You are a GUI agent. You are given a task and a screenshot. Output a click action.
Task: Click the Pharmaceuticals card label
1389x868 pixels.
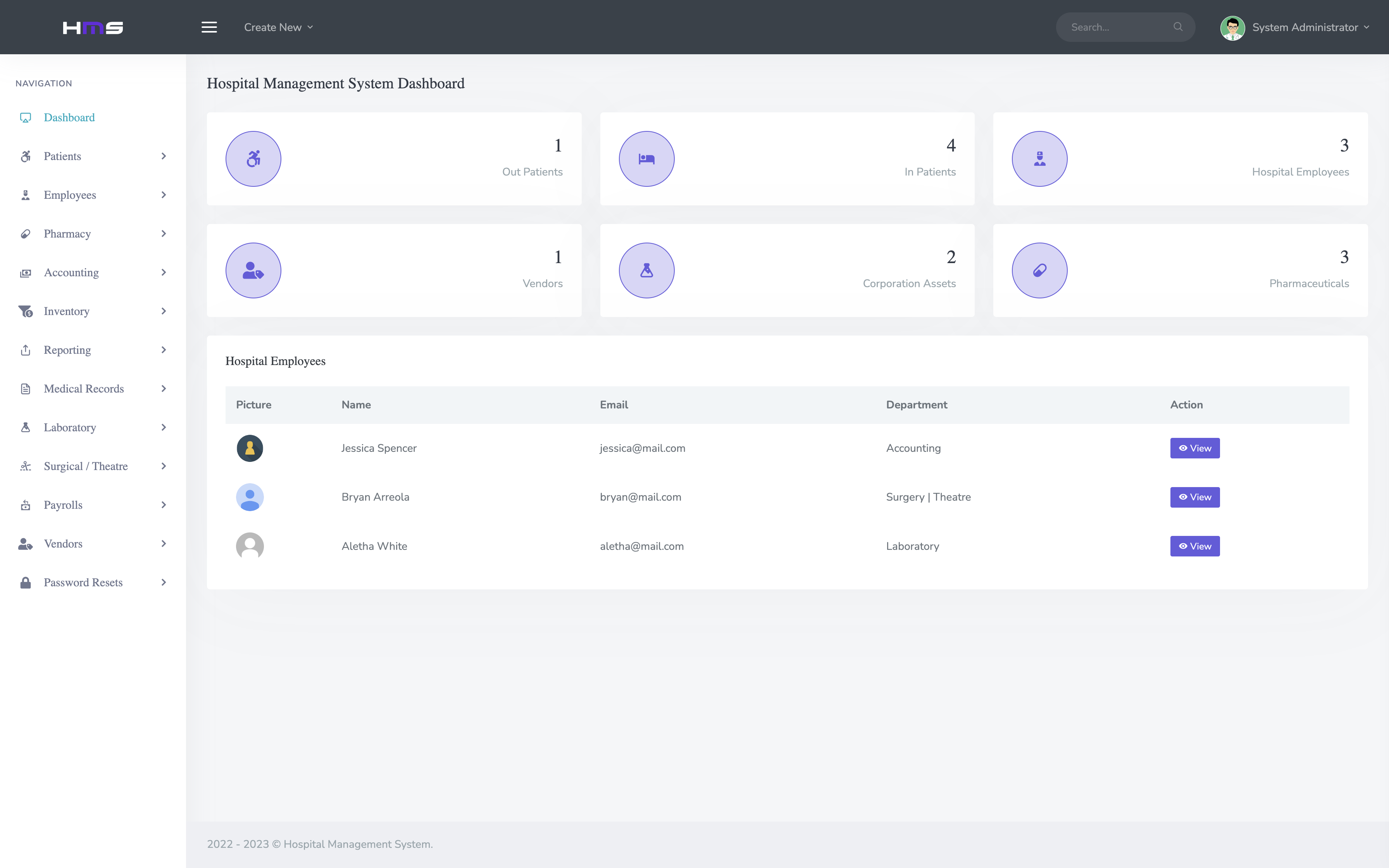(x=1309, y=284)
